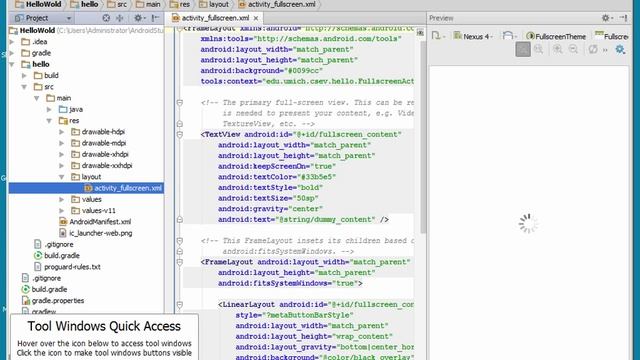This screenshot has width=640, height=360.
Task: Open the Nexus 4 device dropdown
Action: (474, 36)
